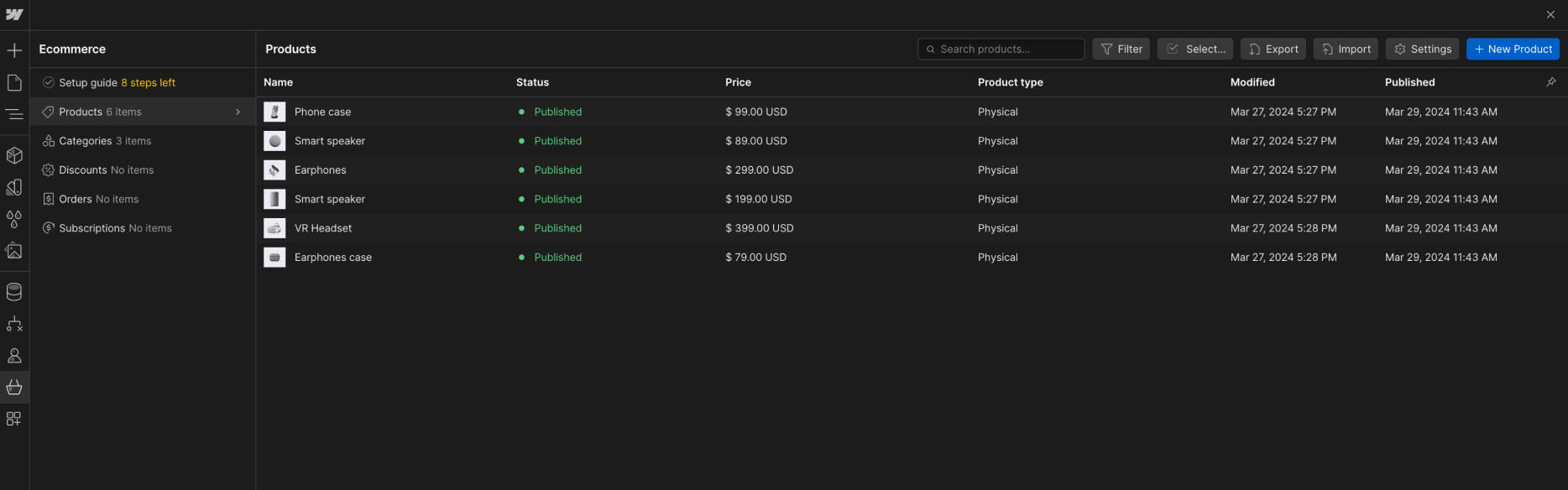Go to Orders section
The width and height of the screenshot is (1568, 490).
pyautogui.click(x=91, y=199)
